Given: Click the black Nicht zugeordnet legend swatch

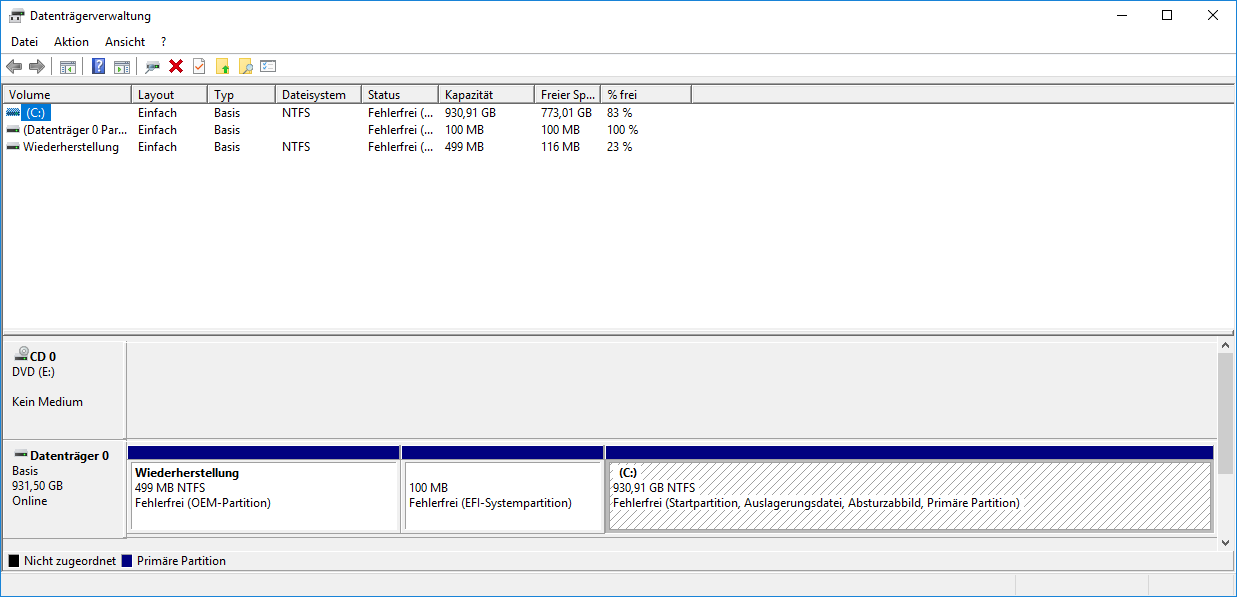Looking at the screenshot, I should [x=14, y=561].
